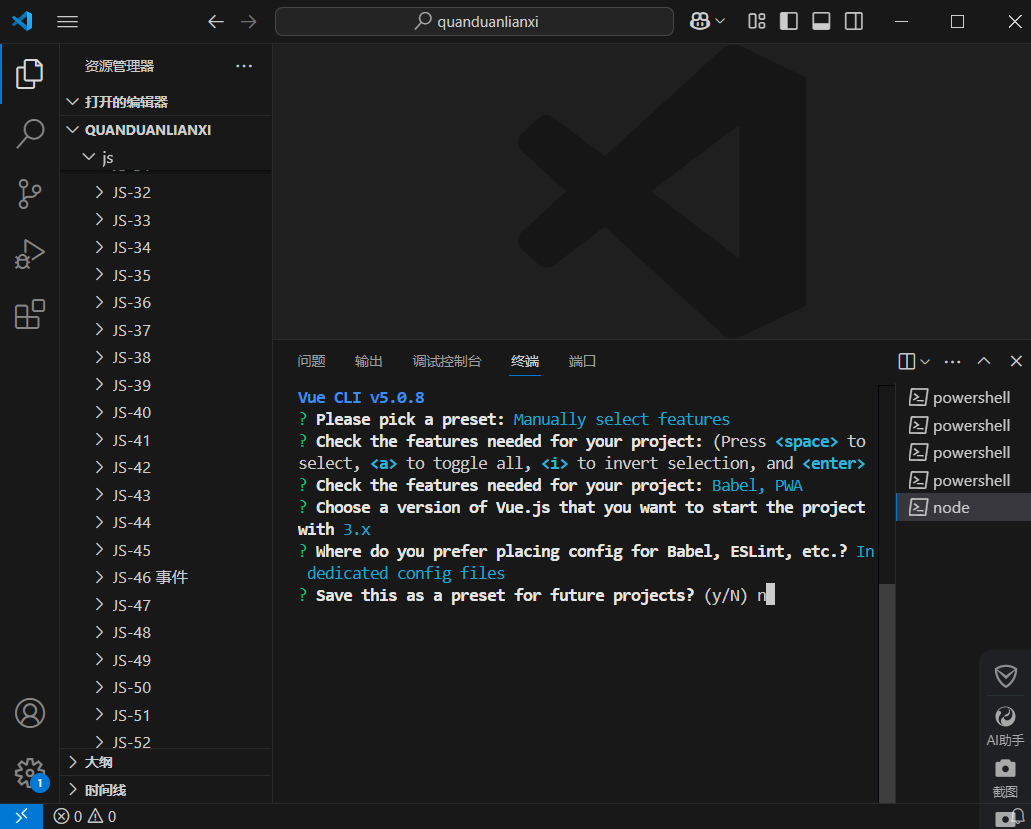Toggle the primary side bar

pos(788,22)
